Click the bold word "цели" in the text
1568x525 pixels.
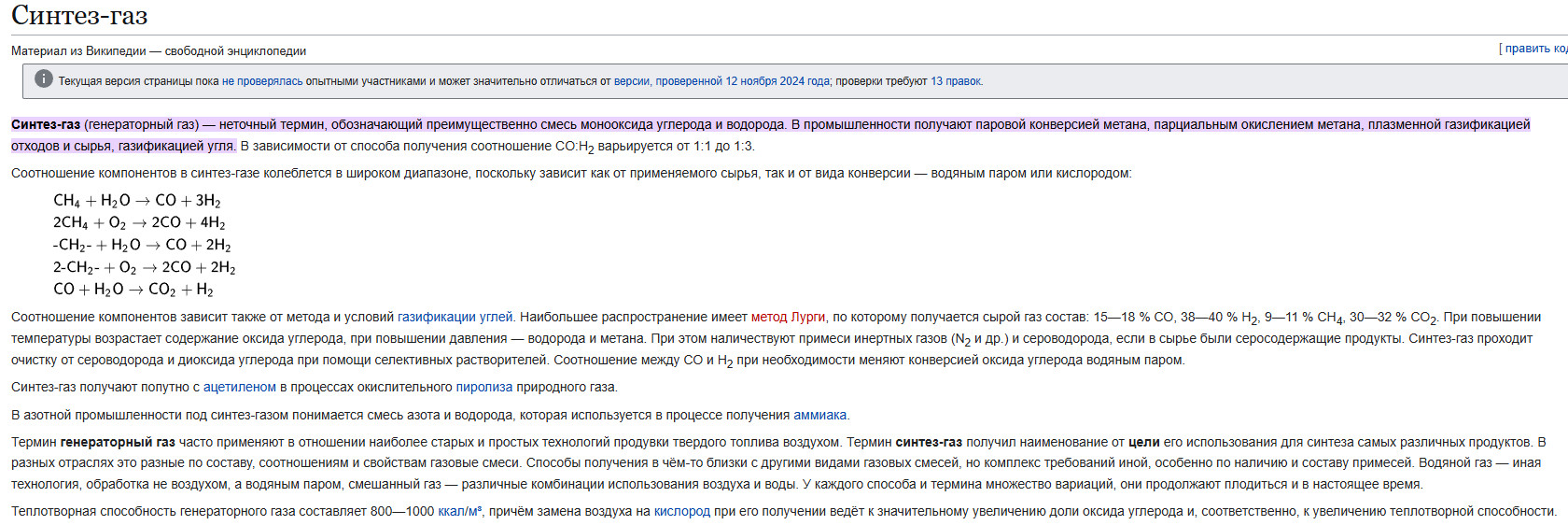[x=1143, y=442]
